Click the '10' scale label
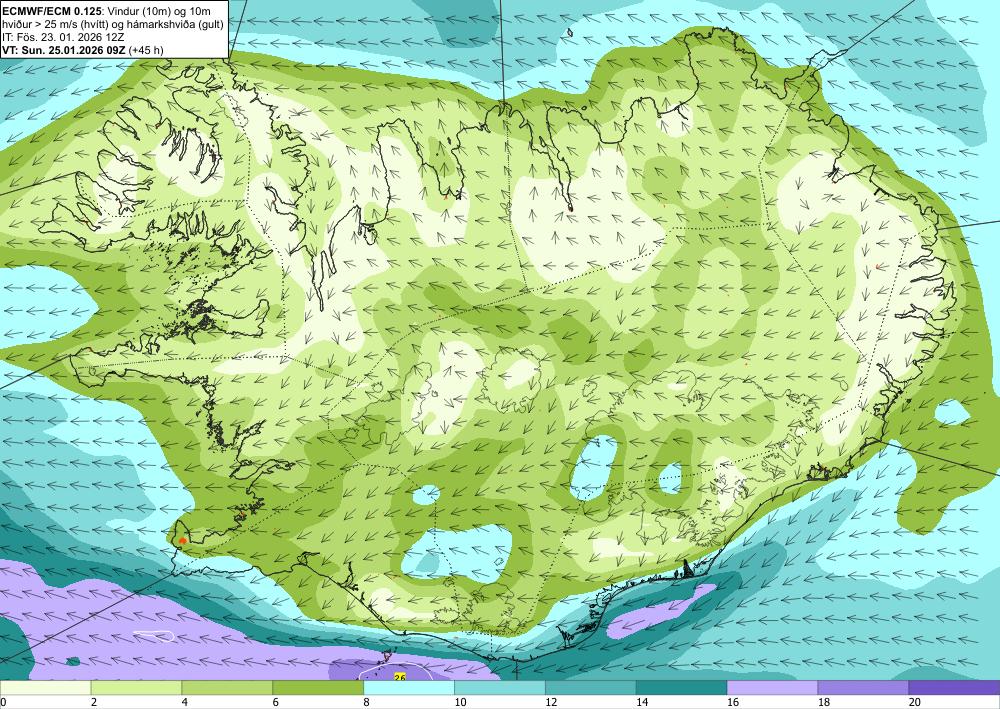 [460, 702]
